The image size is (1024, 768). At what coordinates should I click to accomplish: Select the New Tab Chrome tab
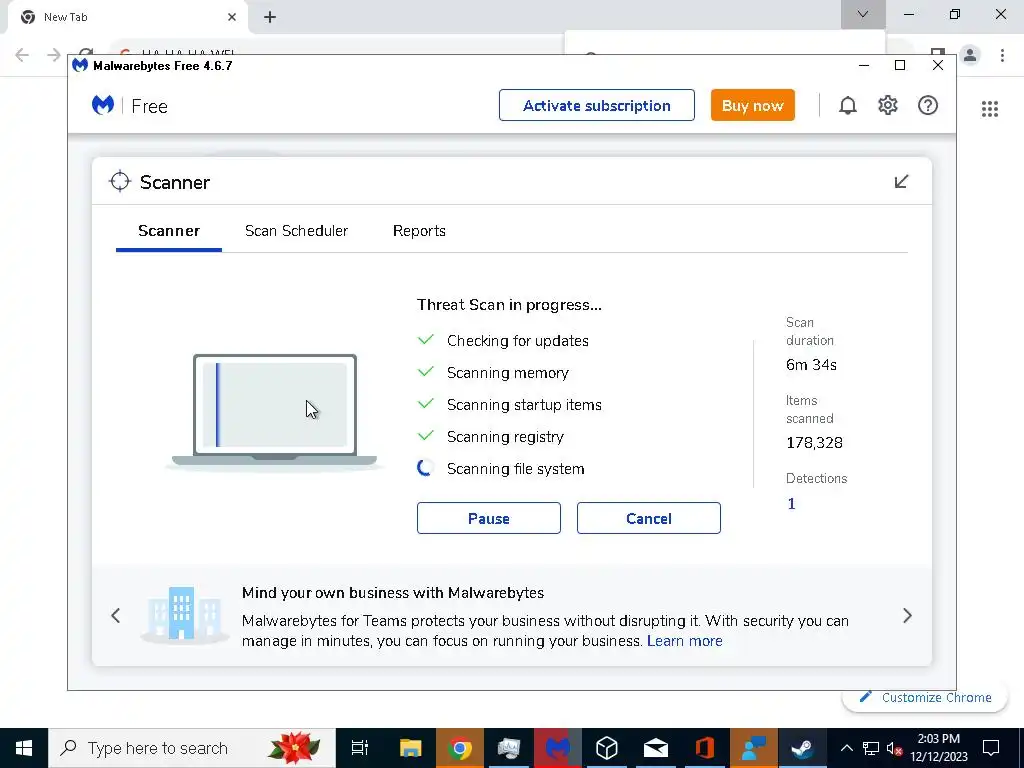click(x=127, y=17)
